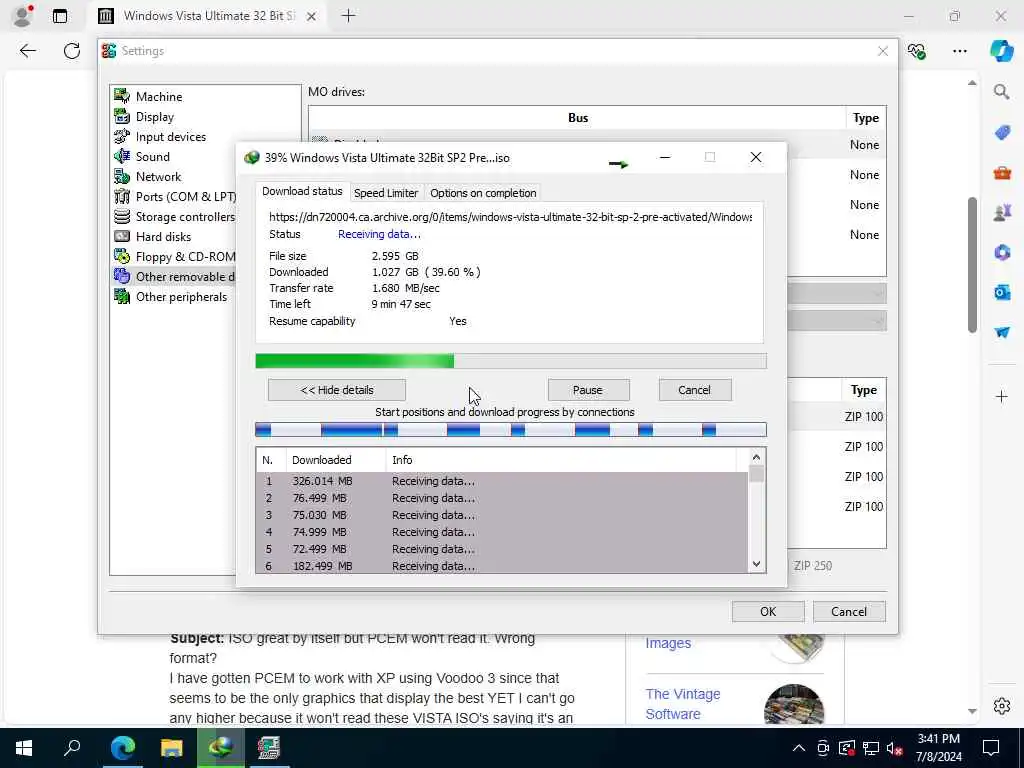Click the green download progress bar

pos(511,361)
